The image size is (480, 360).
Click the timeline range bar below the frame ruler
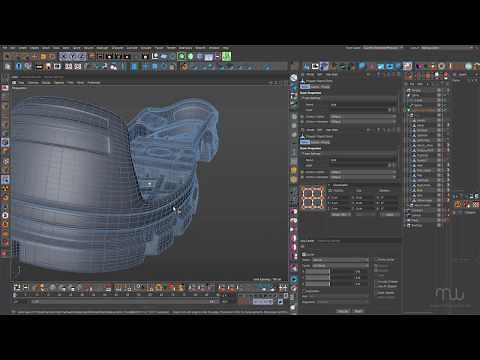coord(125,301)
